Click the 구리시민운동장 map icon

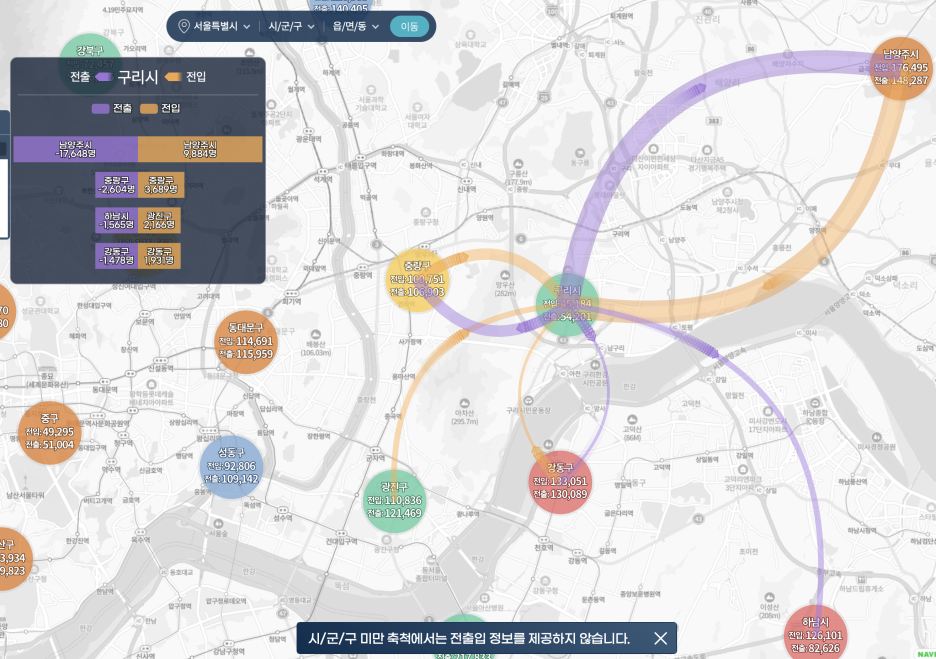(528, 400)
